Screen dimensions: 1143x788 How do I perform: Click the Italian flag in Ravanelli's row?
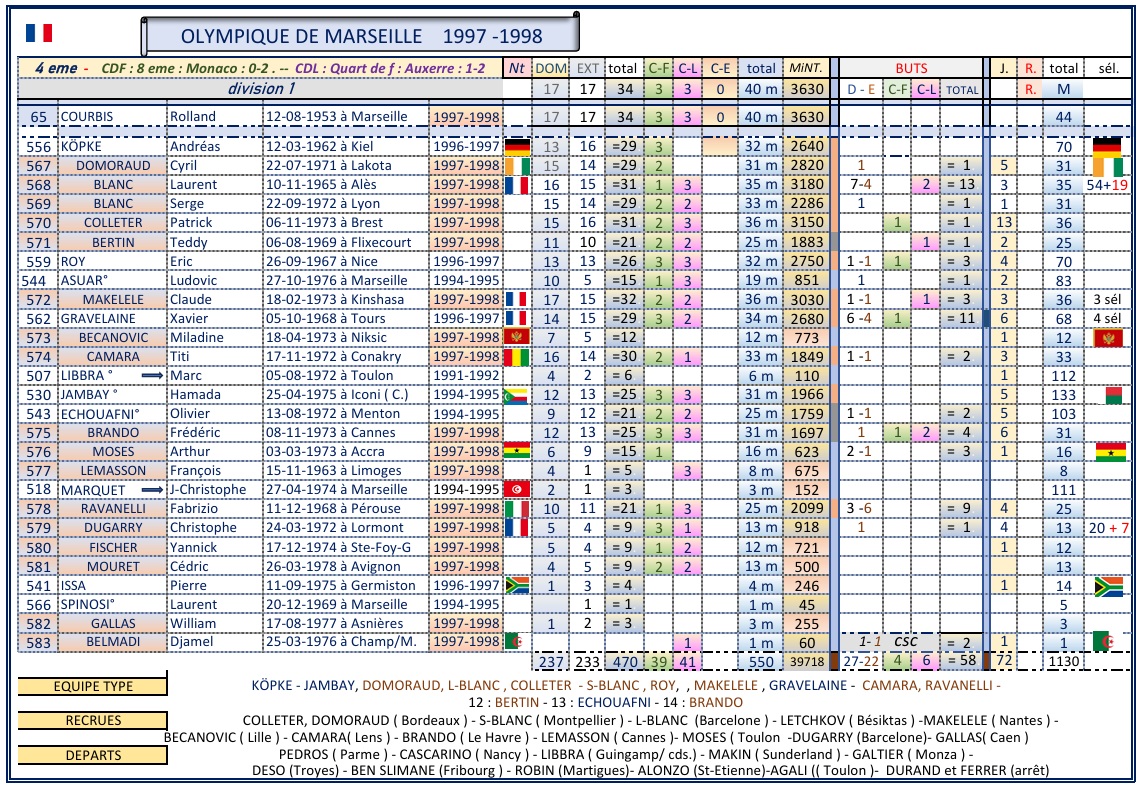click(x=516, y=509)
